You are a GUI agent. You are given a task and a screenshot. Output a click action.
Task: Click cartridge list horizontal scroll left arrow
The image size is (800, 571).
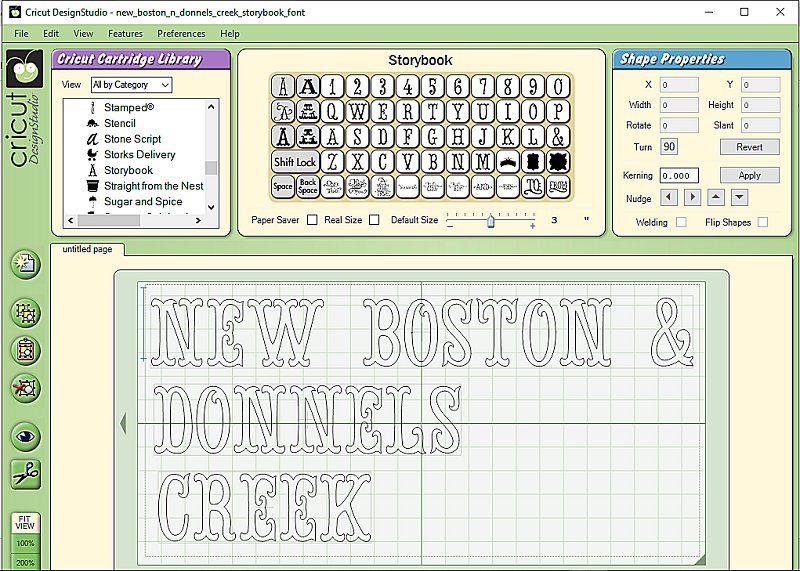(70, 220)
